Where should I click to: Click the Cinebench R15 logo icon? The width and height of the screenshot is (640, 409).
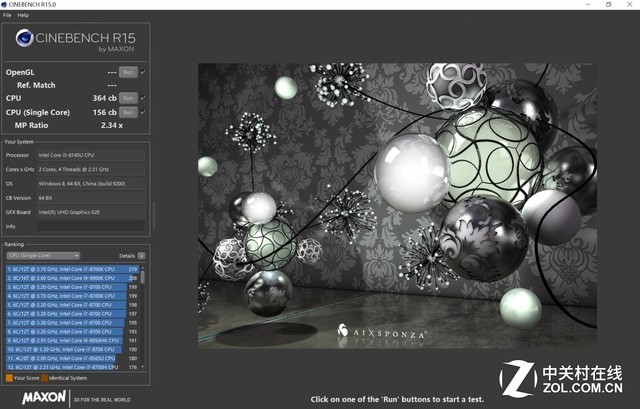click(x=22, y=40)
